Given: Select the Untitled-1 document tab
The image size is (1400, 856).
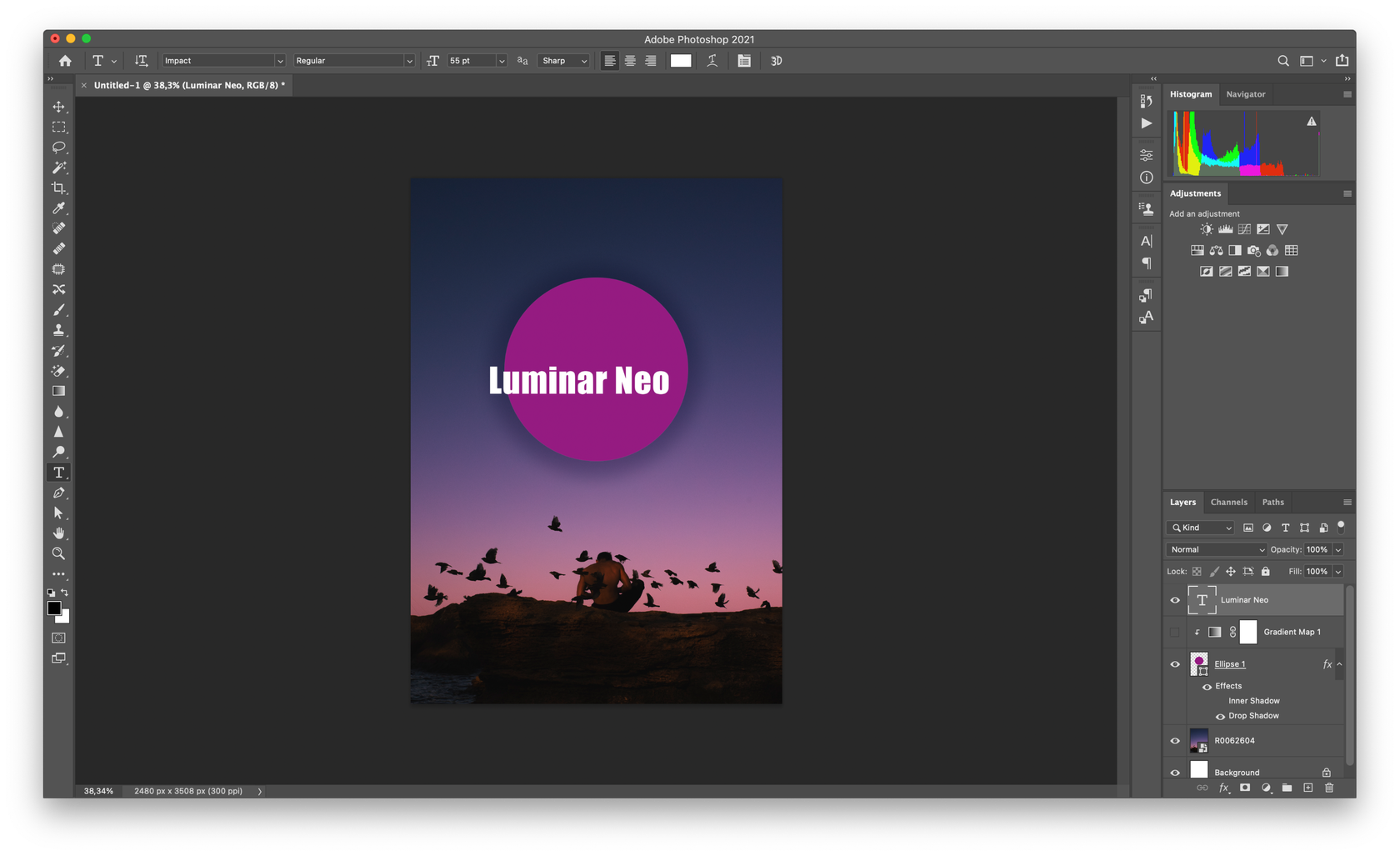Looking at the screenshot, I should pos(189,85).
